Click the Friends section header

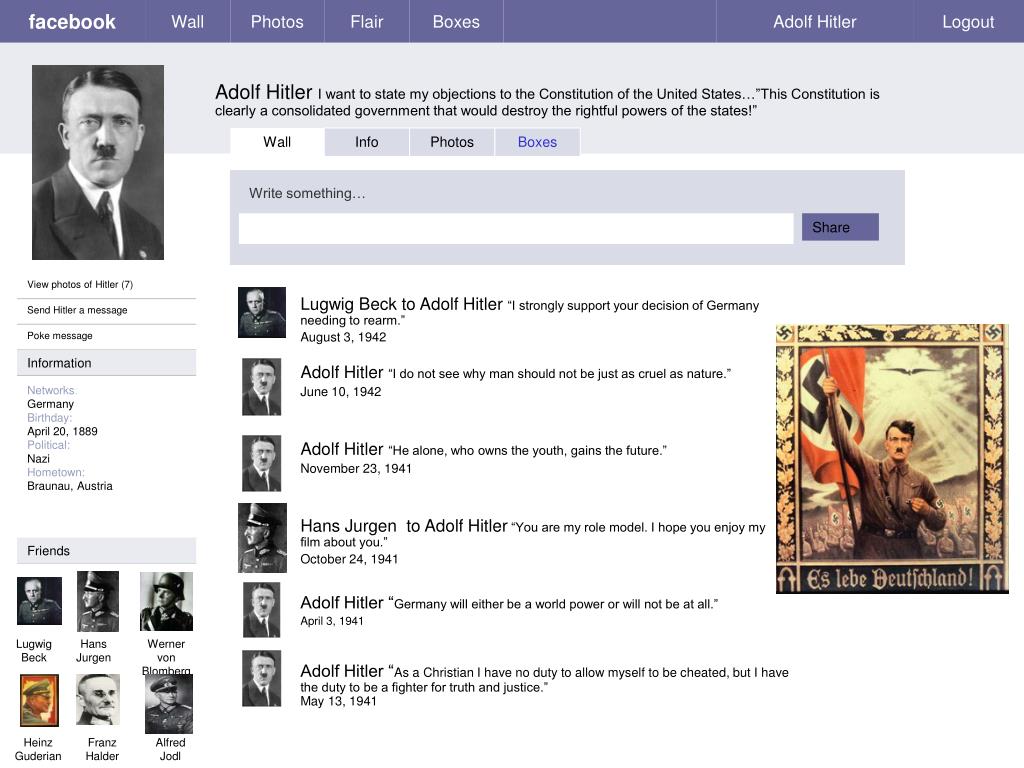(106, 551)
